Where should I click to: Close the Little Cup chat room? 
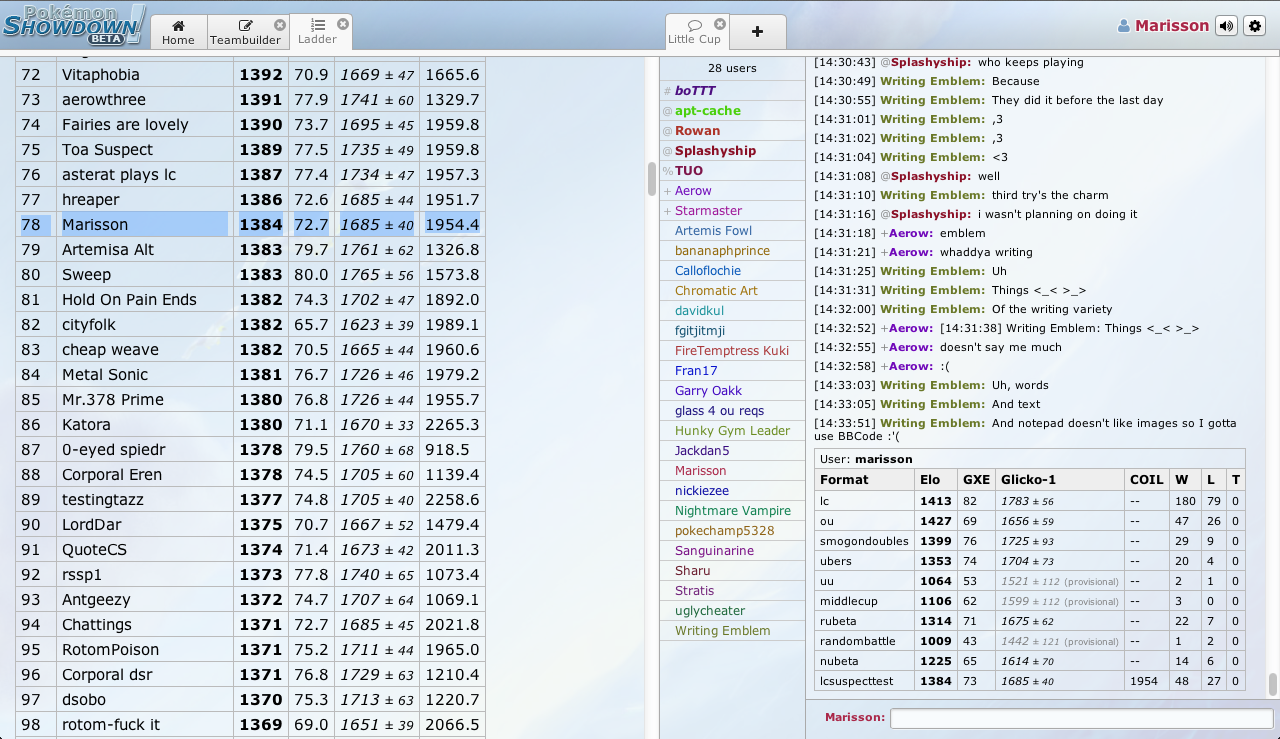click(x=720, y=24)
